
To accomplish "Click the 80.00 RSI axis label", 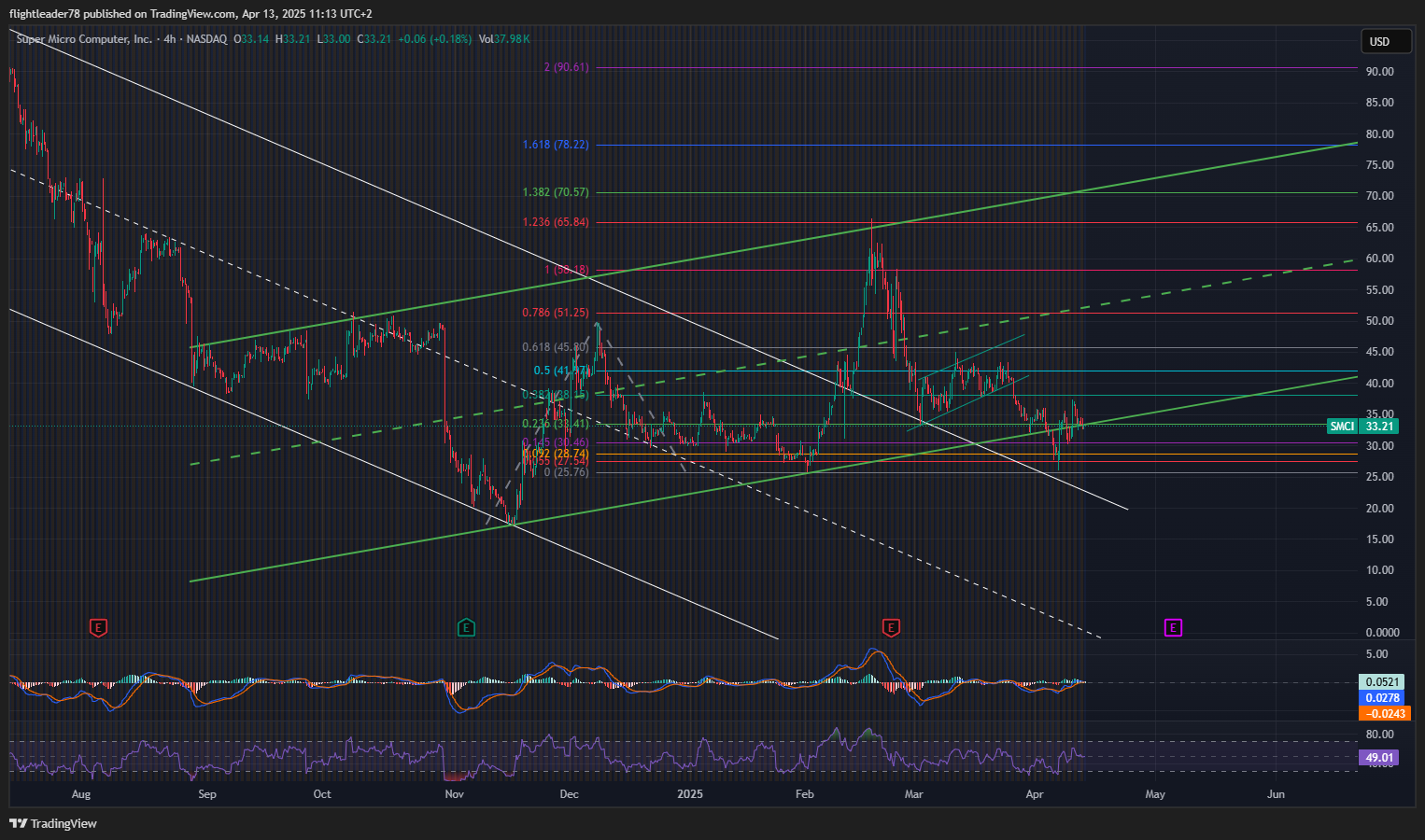I will pyautogui.click(x=1379, y=735).
